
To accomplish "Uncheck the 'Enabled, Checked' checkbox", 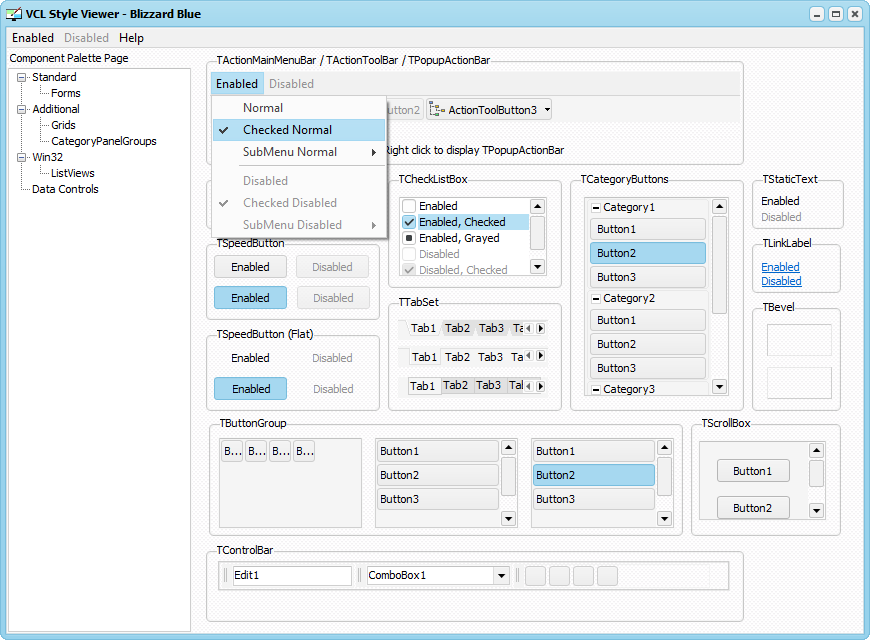I will (x=409, y=222).
